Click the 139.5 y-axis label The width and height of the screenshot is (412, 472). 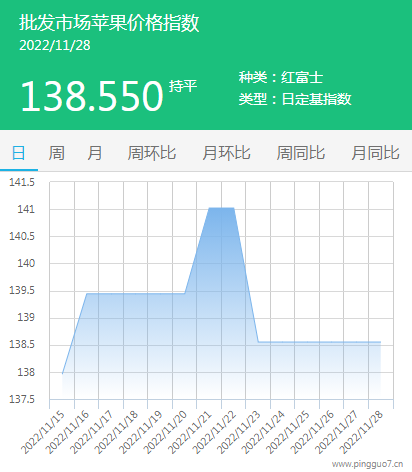(22, 290)
